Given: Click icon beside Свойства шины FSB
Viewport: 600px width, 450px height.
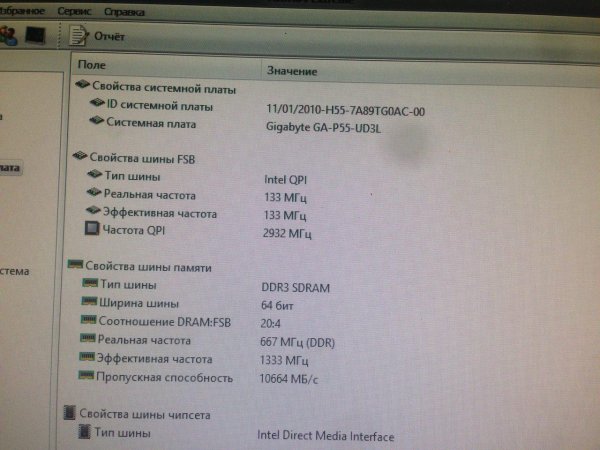Looking at the screenshot, I should click(x=79, y=157).
